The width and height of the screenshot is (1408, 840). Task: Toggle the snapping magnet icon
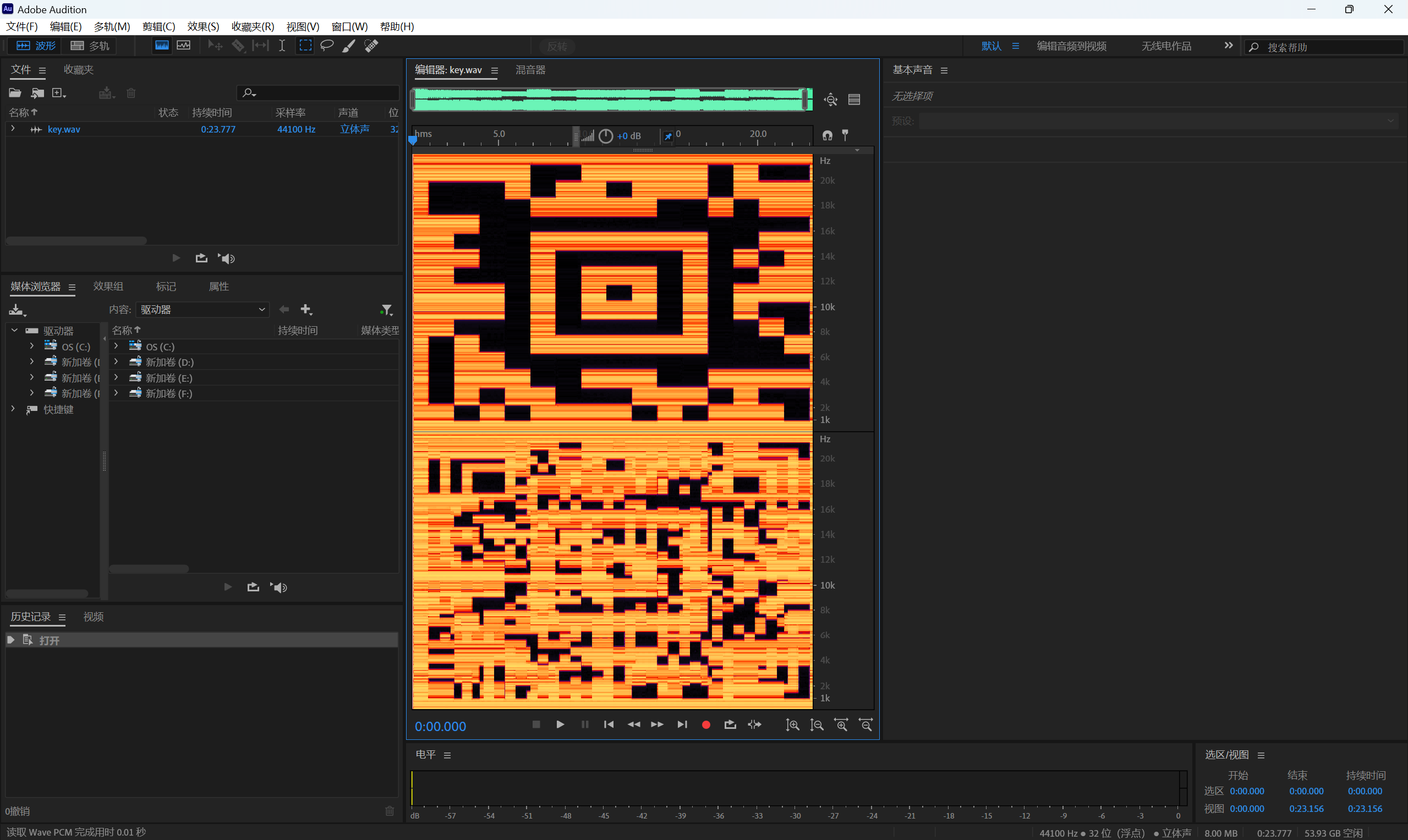pos(828,135)
